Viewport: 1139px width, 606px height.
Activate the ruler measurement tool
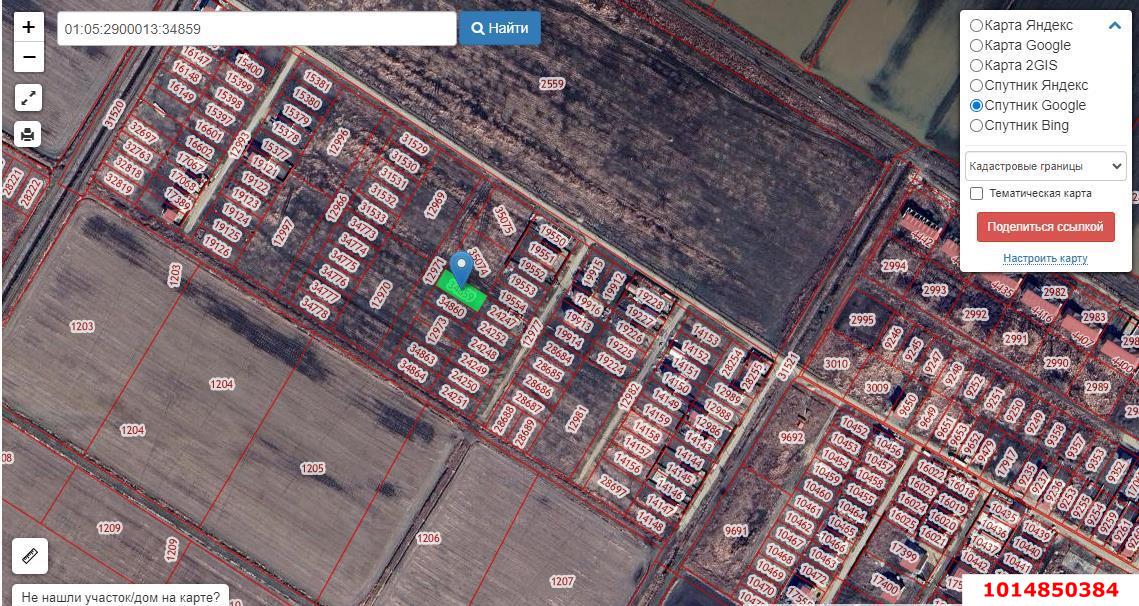[29, 555]
